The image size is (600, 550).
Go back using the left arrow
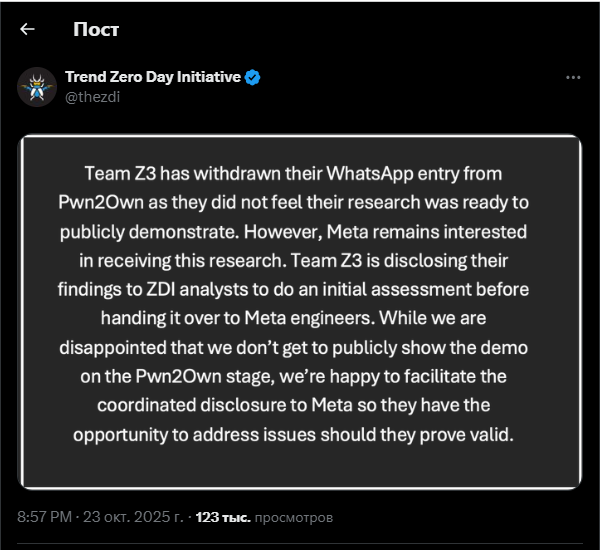(27, 29)
